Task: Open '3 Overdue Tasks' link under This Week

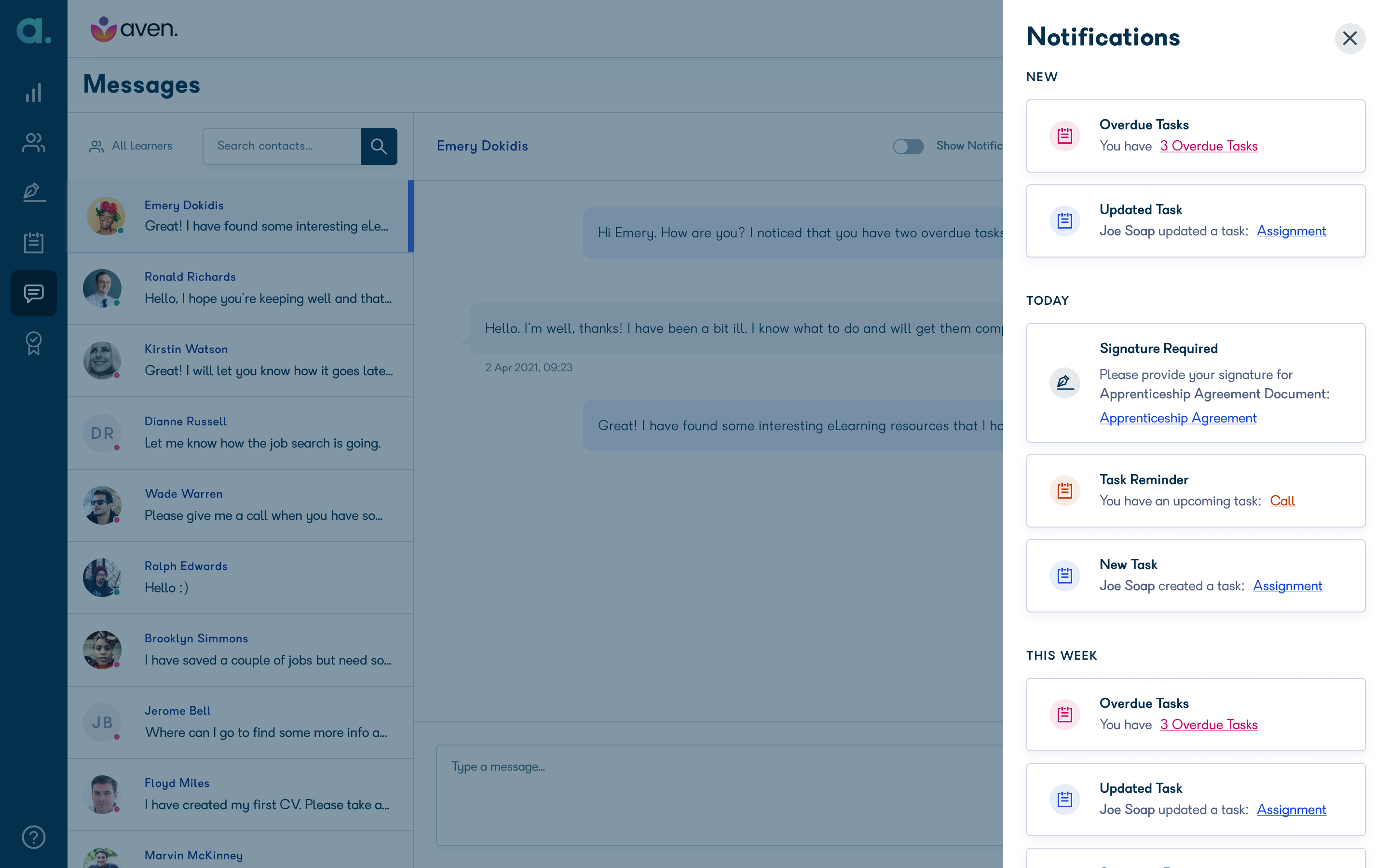Action: (x=1208, y=724)
